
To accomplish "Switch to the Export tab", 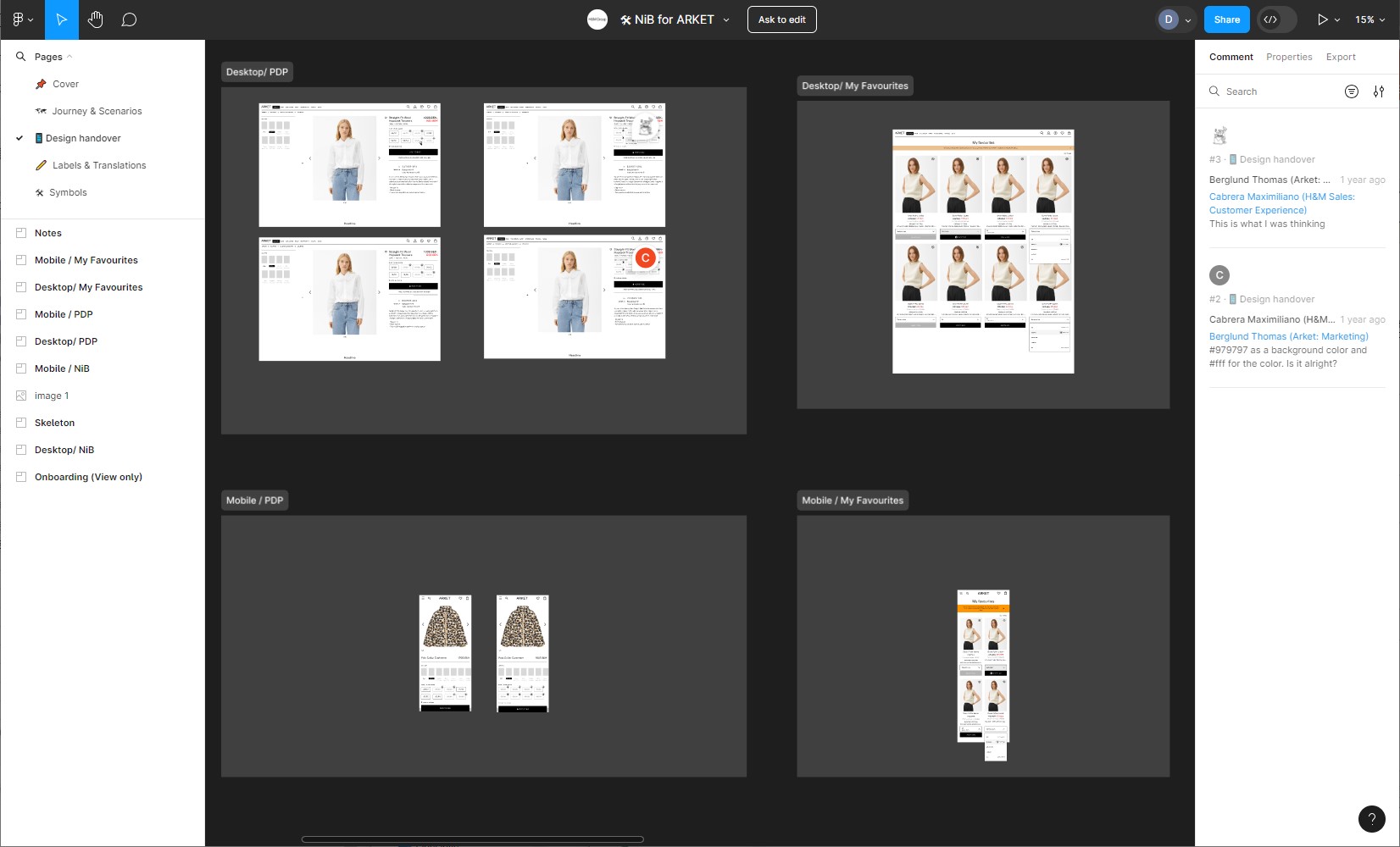I will (1341, 57).
